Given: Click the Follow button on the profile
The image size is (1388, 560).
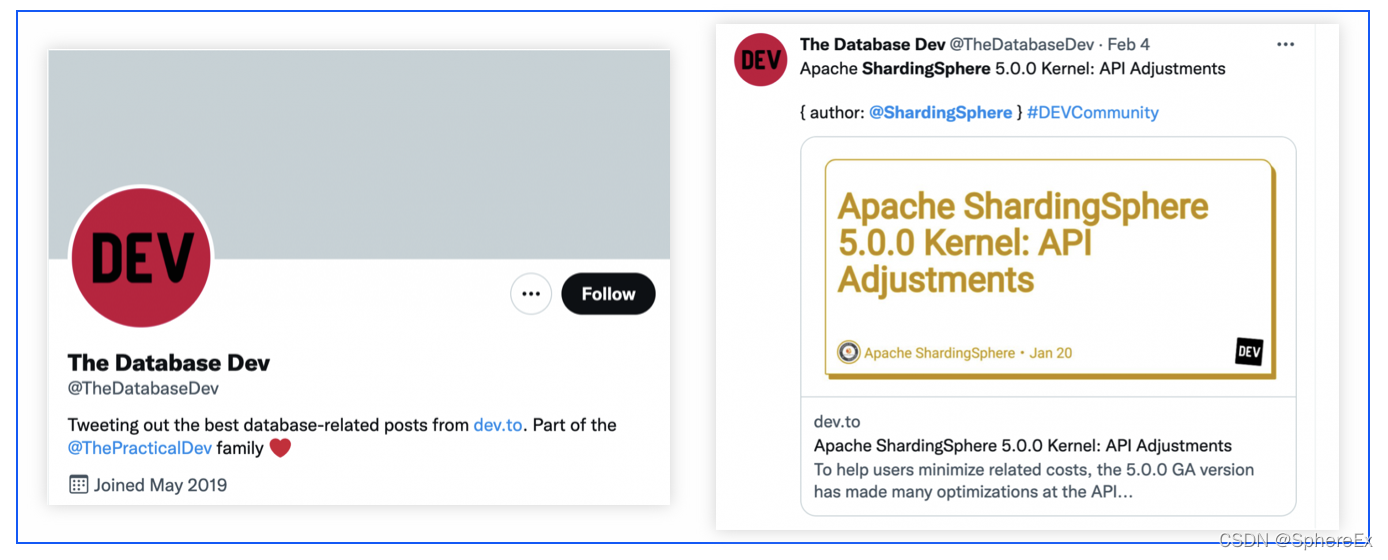Looking at the screenshot, I should tap(608, 294).
